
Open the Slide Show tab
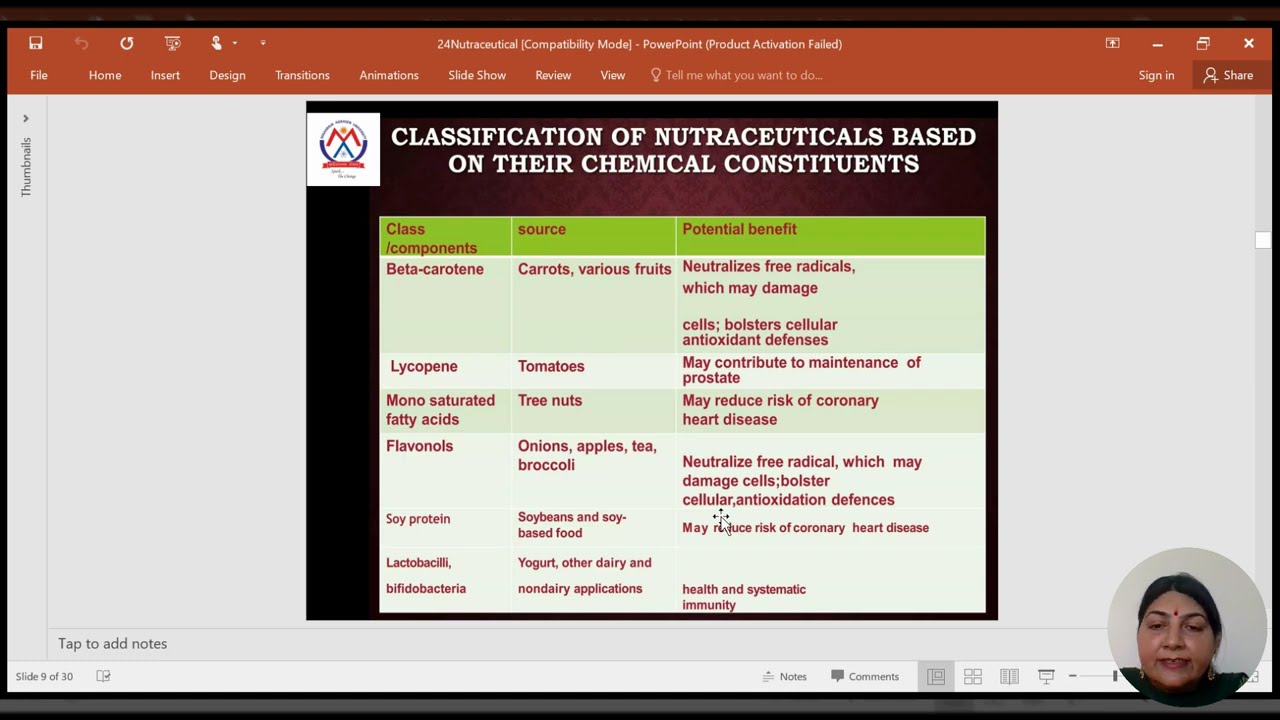(477, 75)
